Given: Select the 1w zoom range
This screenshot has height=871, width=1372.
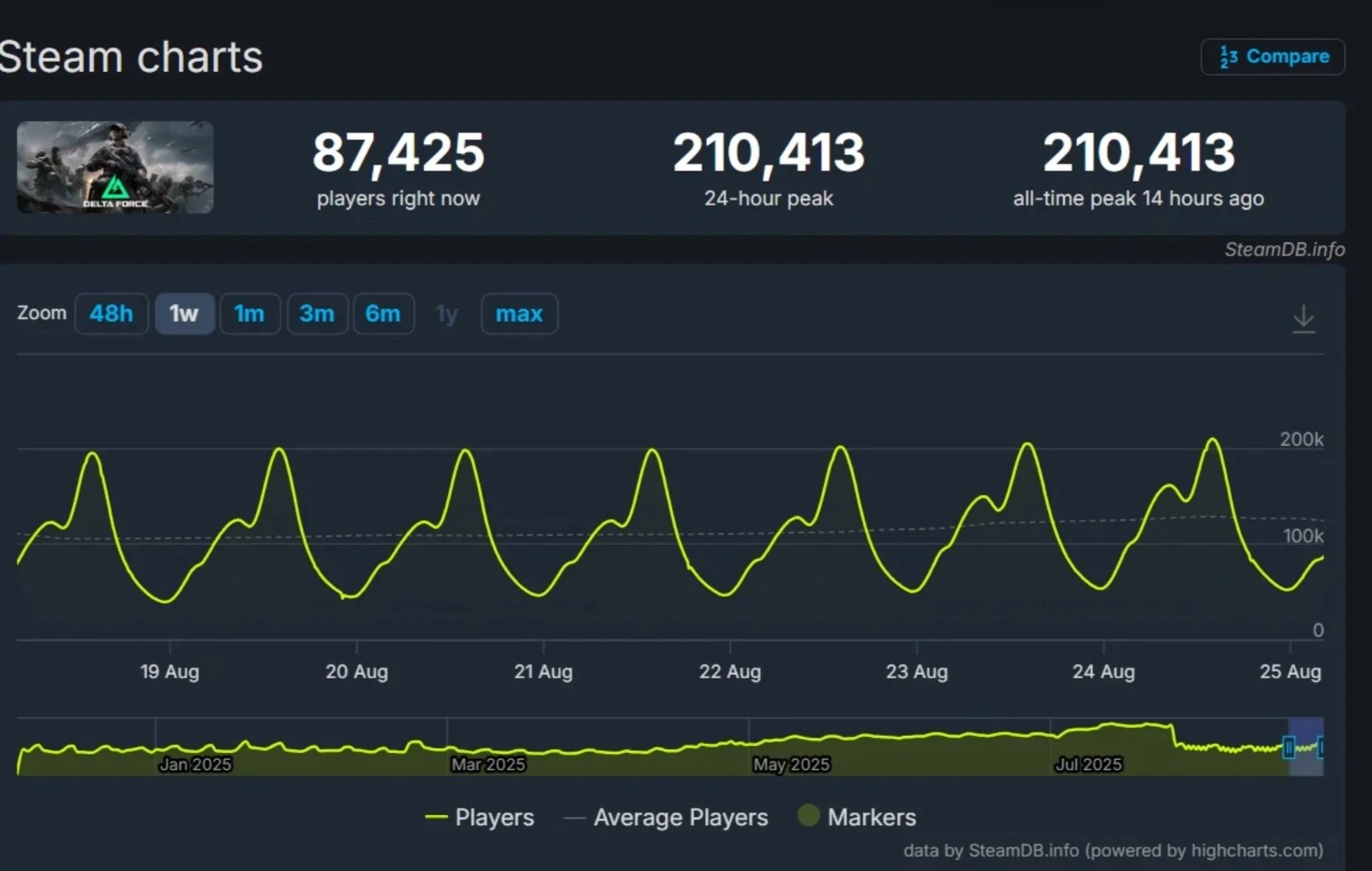Looking at the screenshot, I should pyautogui.click(x=184, y=314).
